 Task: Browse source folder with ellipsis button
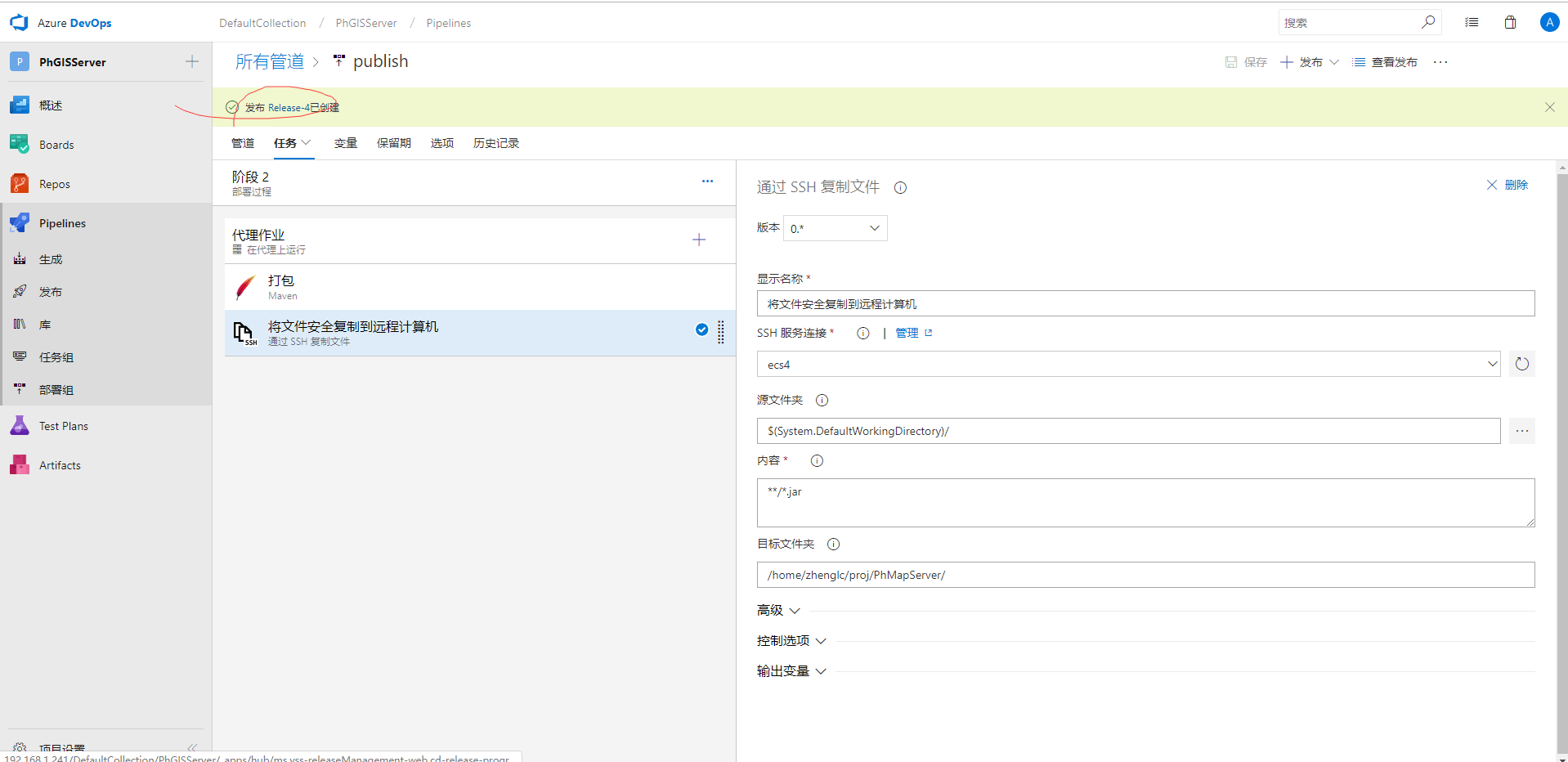1521,431
